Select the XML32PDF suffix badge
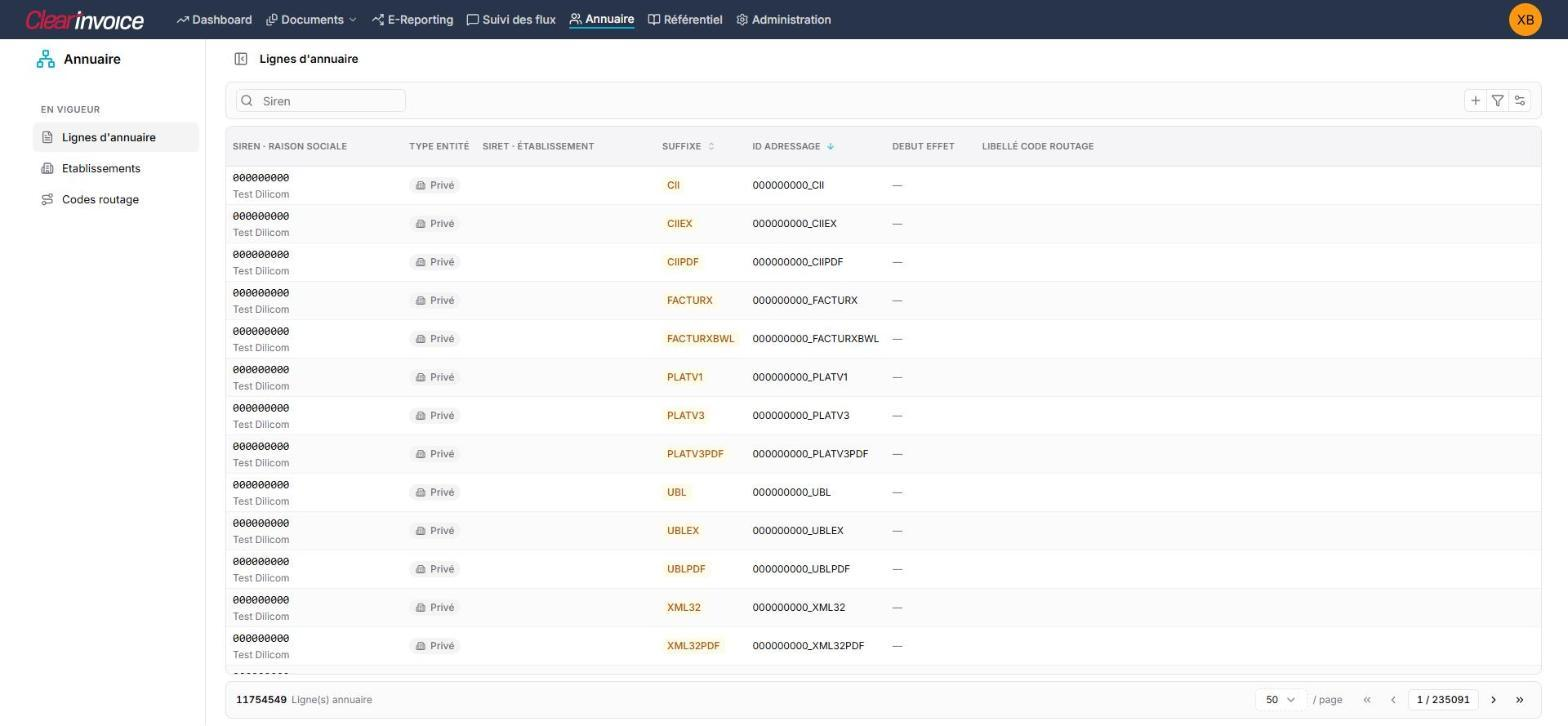This screenshot has height=726, width=1568. click(x=693, y=646)
